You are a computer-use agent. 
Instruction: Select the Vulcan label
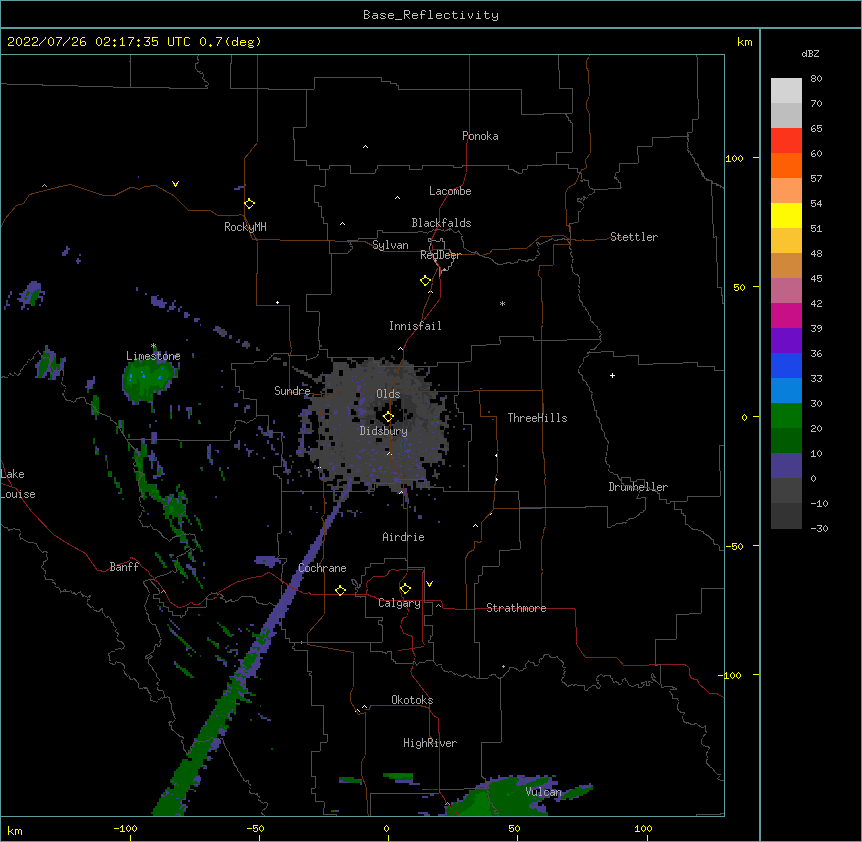coord(543,792)
